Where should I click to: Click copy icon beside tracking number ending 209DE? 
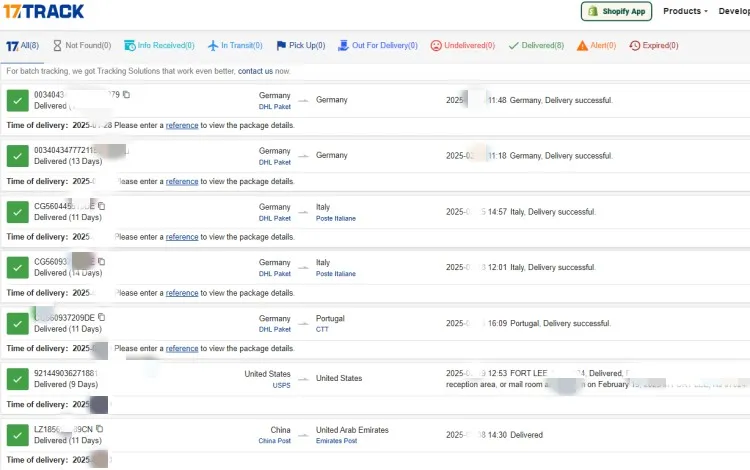click(102, 318)
